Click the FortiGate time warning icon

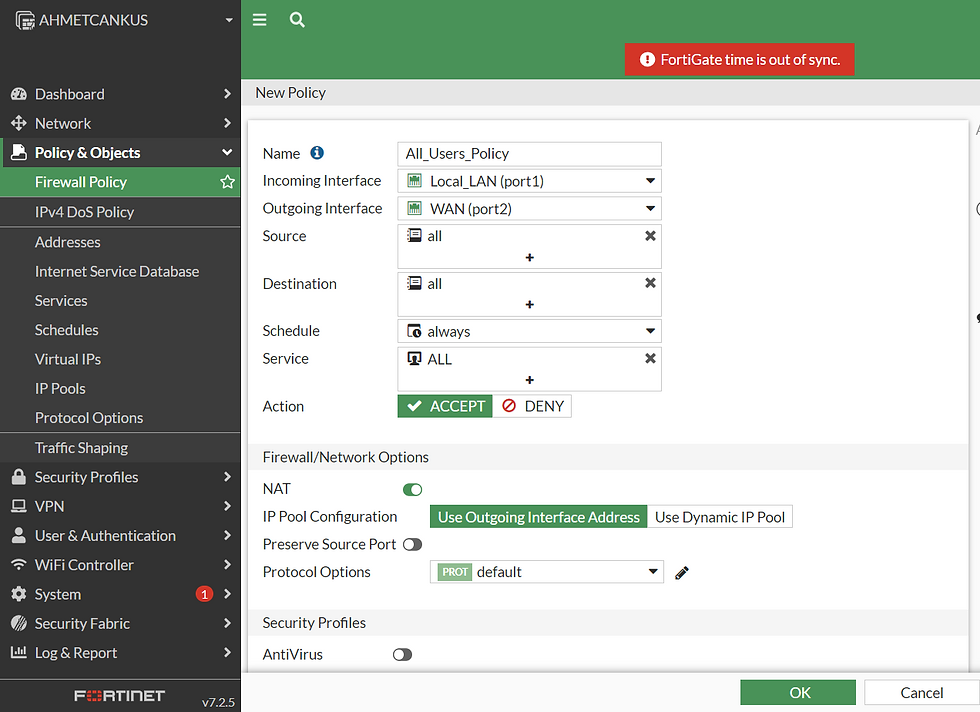(647, 59)
